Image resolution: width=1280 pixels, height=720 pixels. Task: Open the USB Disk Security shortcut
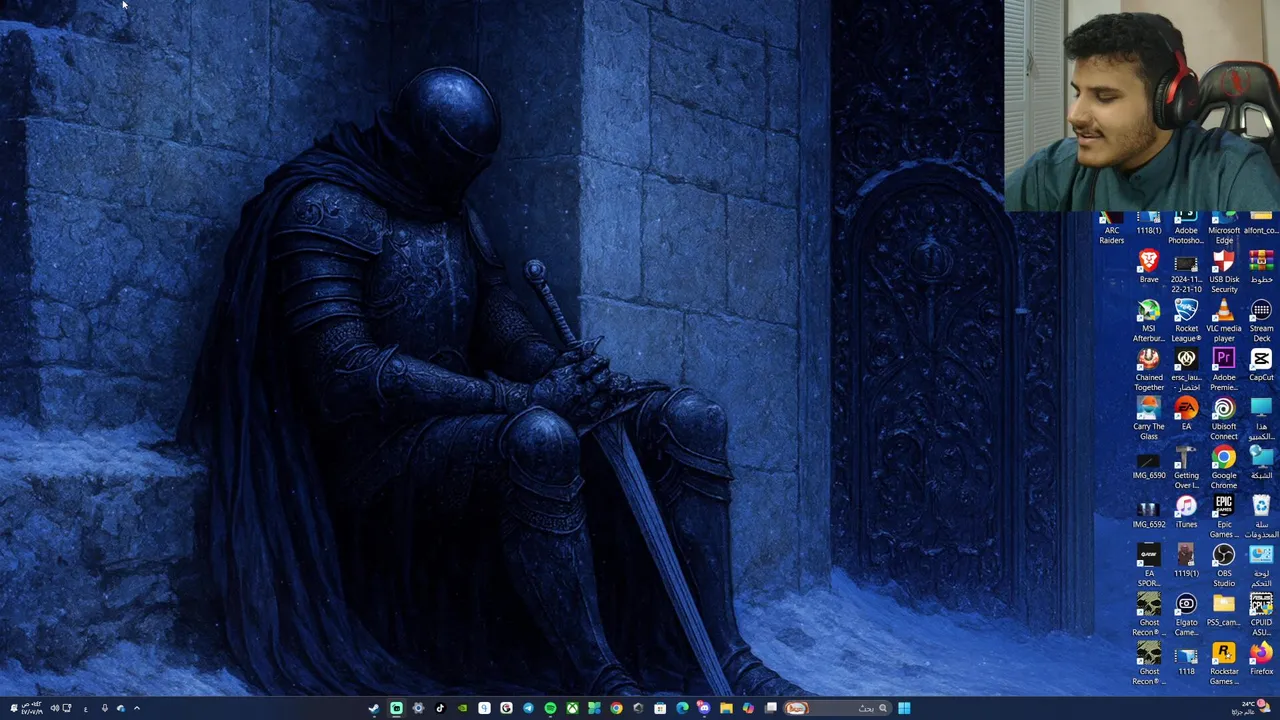point(1224,272)
